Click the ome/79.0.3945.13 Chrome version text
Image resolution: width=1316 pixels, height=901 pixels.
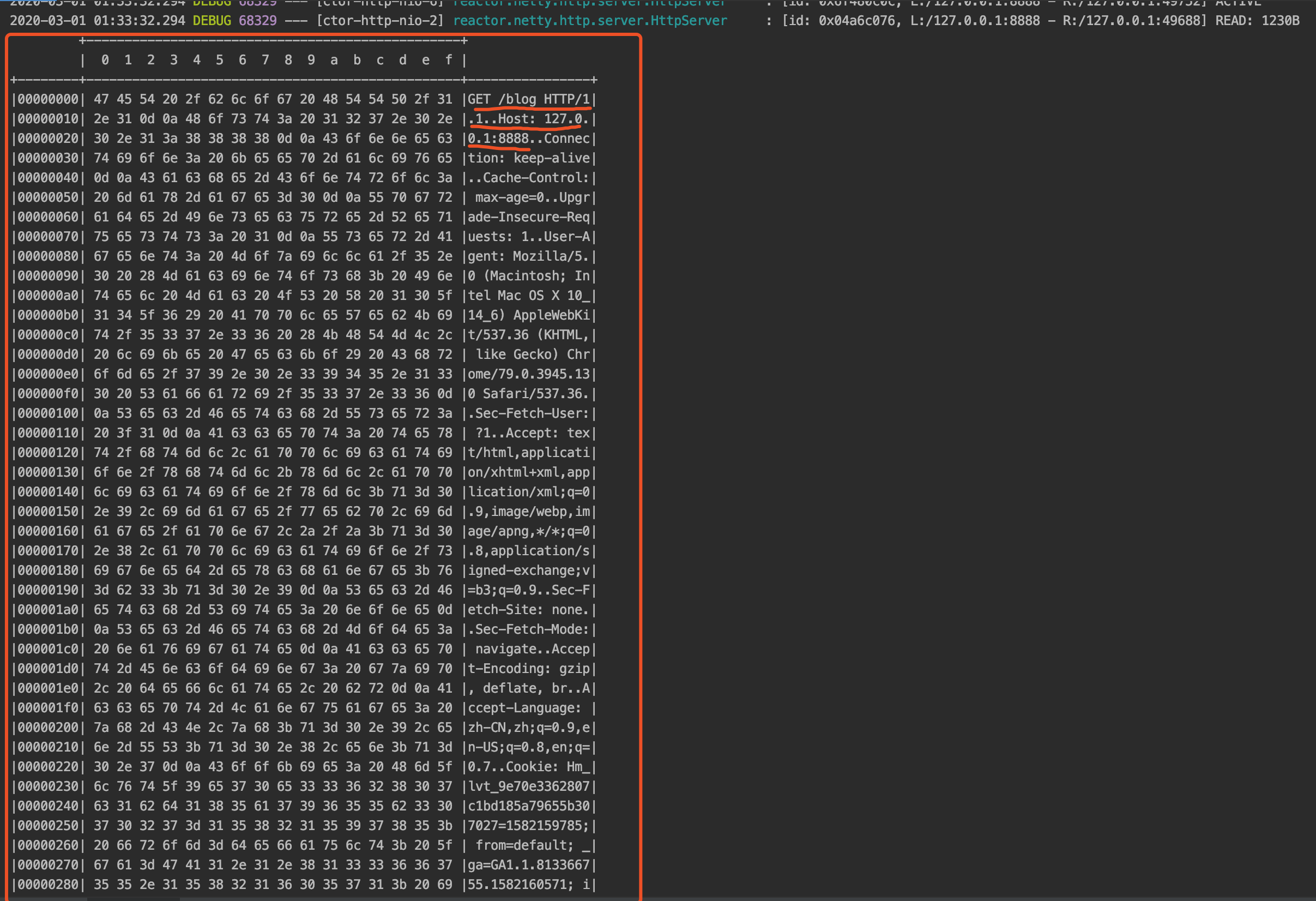click(529, 374)
